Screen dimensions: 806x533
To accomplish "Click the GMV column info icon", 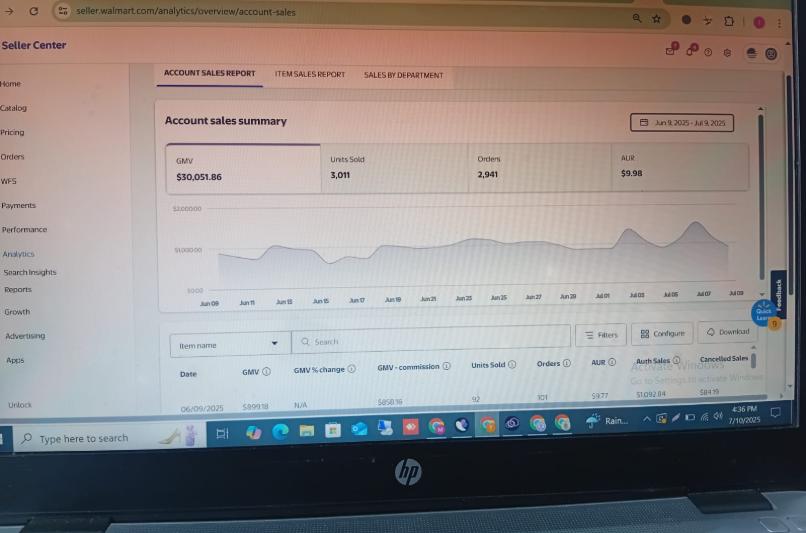I will pos(266,372).
